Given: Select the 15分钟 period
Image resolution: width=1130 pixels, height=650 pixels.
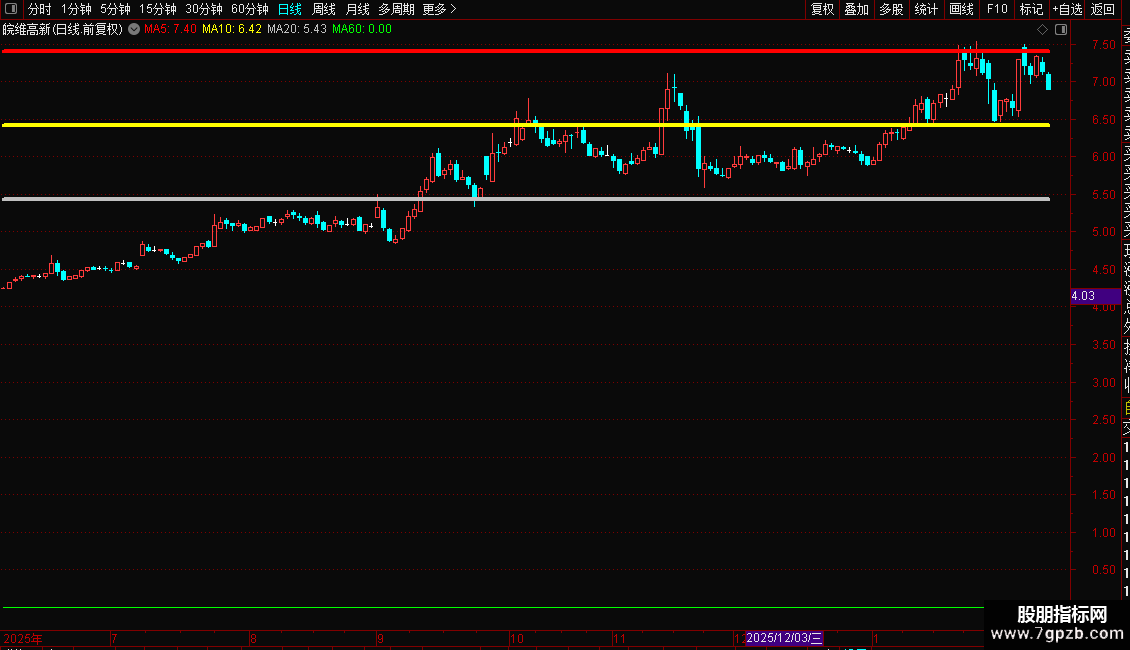Looking at the screenshot, I should 158,9.
